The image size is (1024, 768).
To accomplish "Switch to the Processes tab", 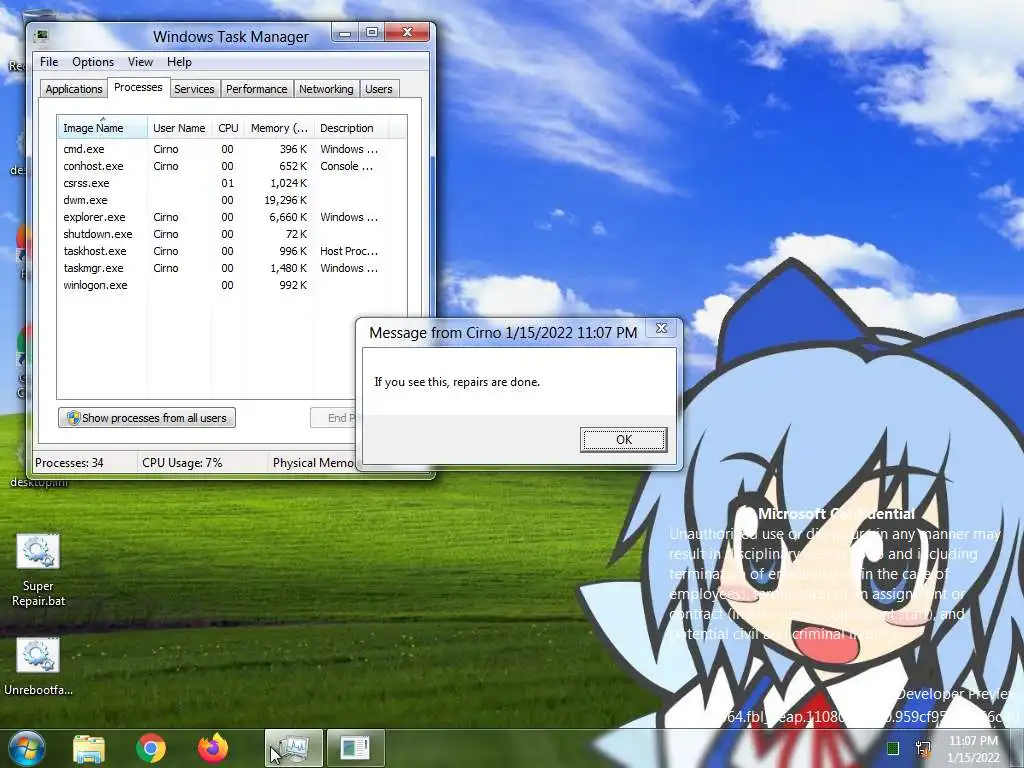I will pyautogui.click(x=138, y=88).
